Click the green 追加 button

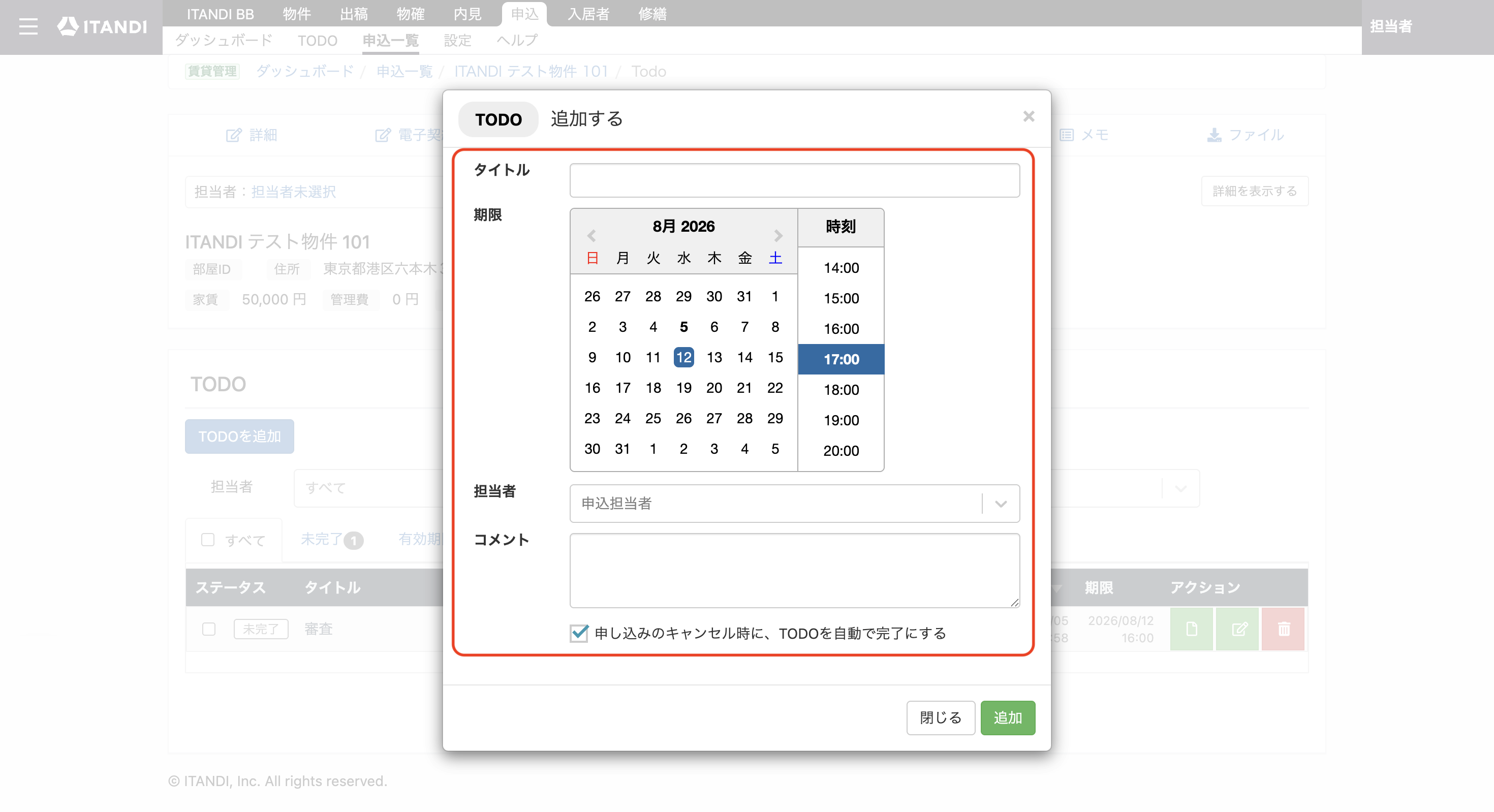(1007, 717)
